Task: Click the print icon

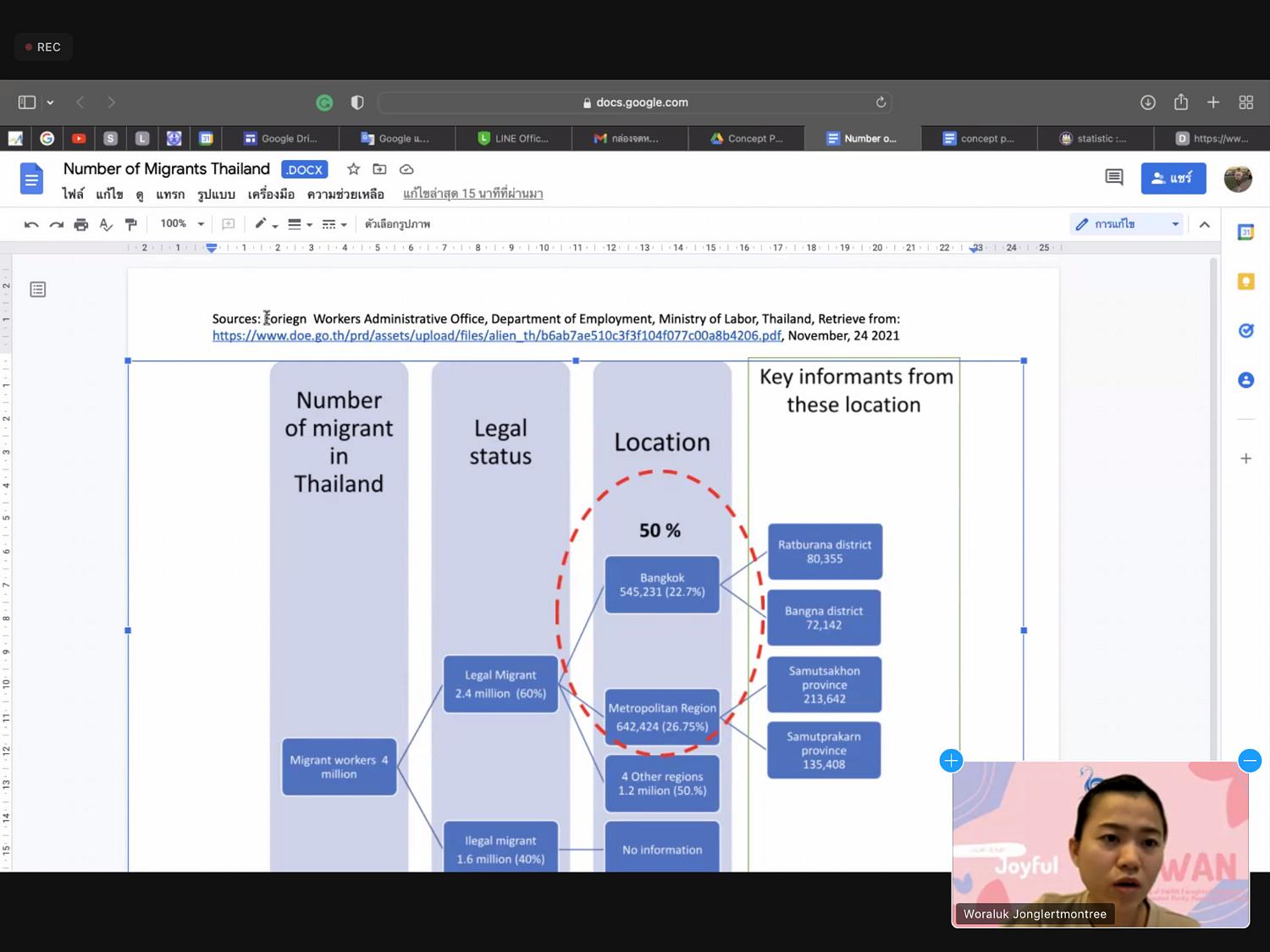Action: tap(81, 224)
